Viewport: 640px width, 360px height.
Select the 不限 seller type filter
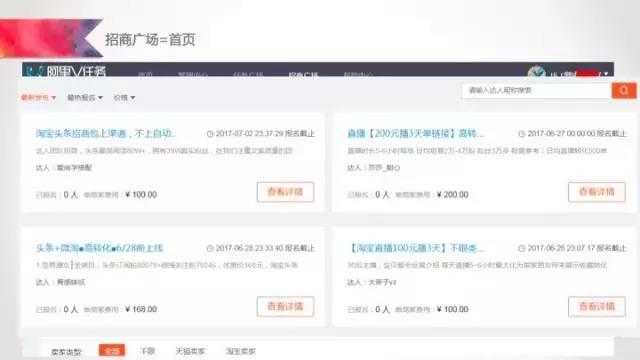point(147,351)
